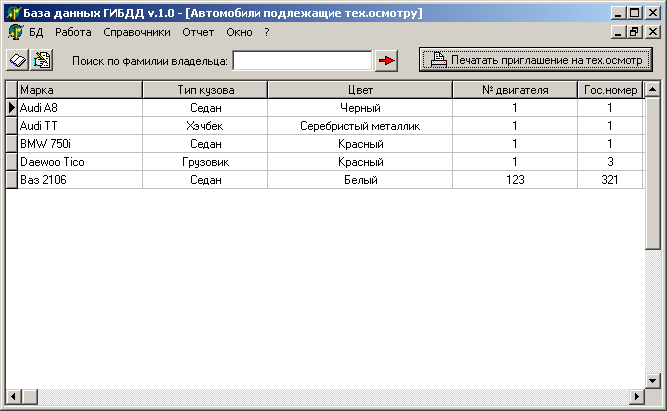Select the Daewoo Tico cell
The height and width of the screenshot is (411, 667).
tap(80, 162)
